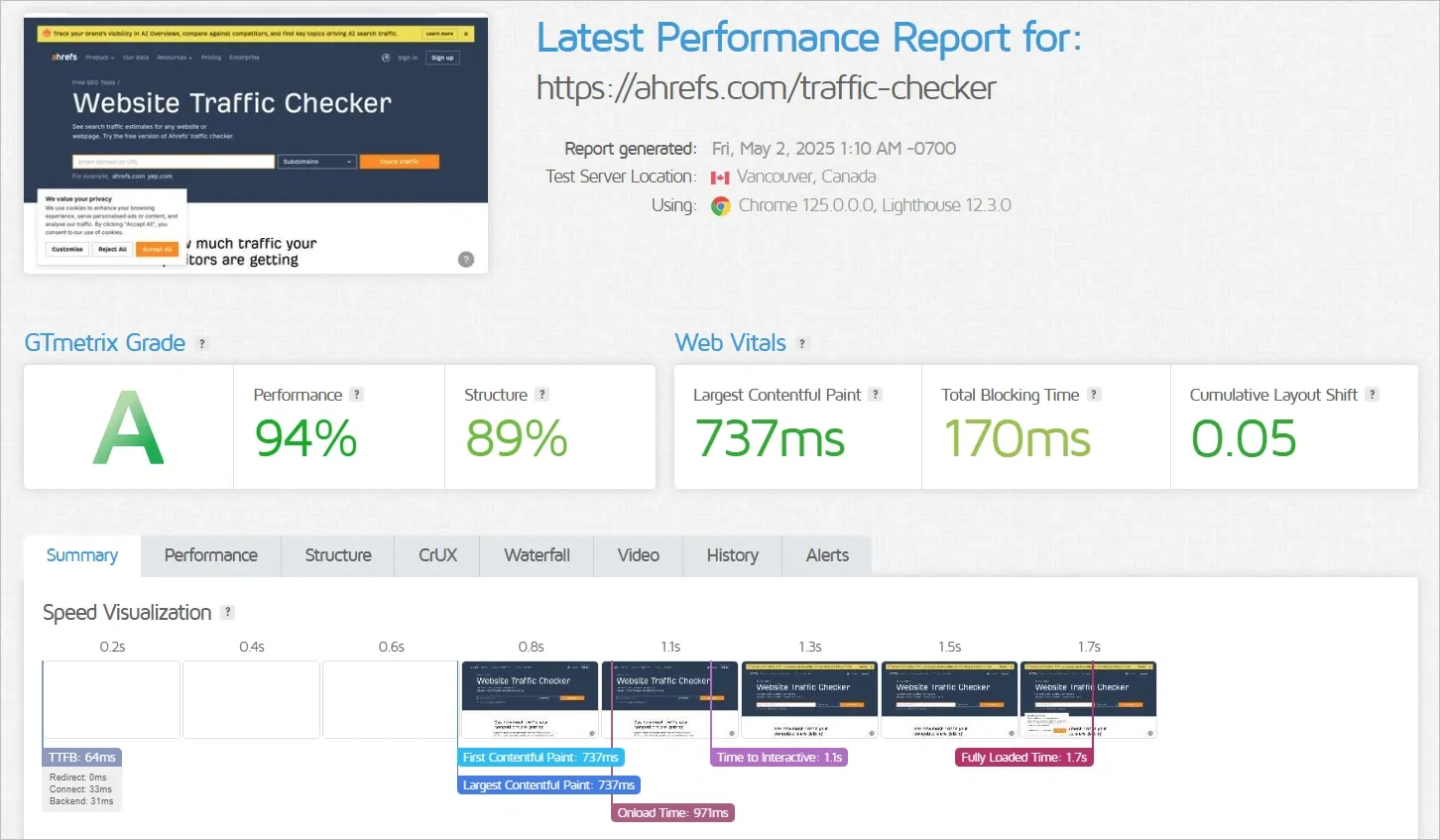Open the Web Vitals help icon
This screenshot has width=1440, height=840.
tap(804, 343)
